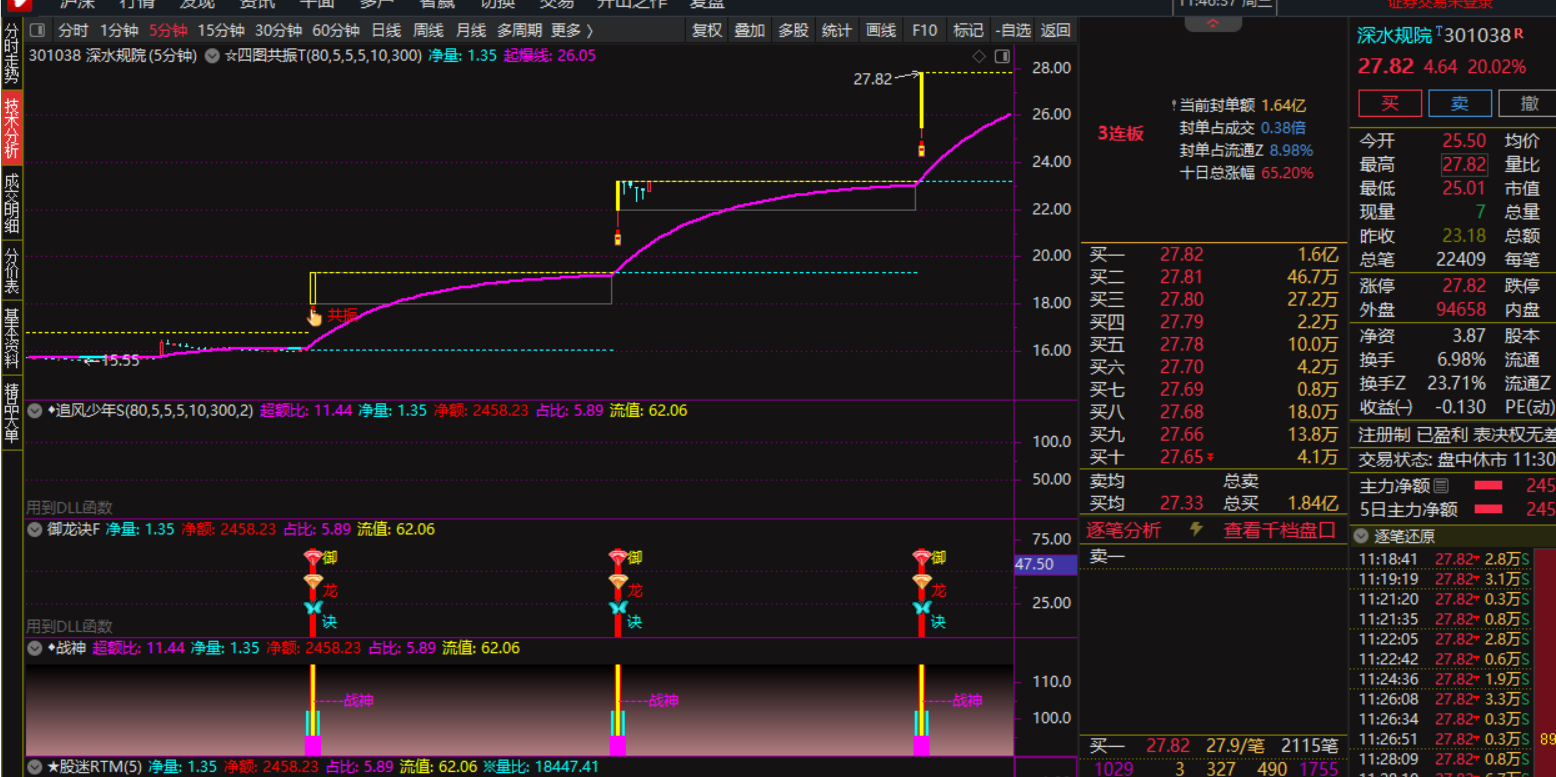
Task: Switch chart period to 日线
Action: [x=385, y=30]
